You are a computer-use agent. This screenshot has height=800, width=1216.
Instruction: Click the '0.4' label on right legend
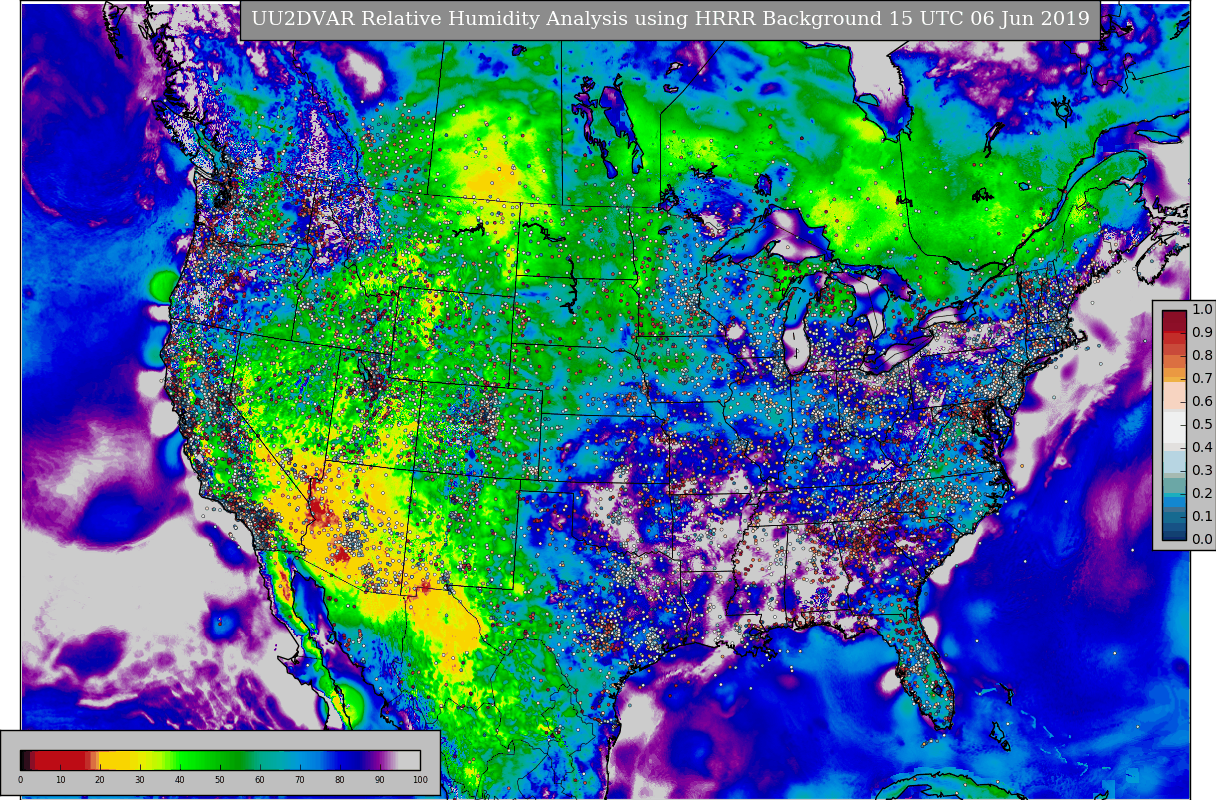1202,448
